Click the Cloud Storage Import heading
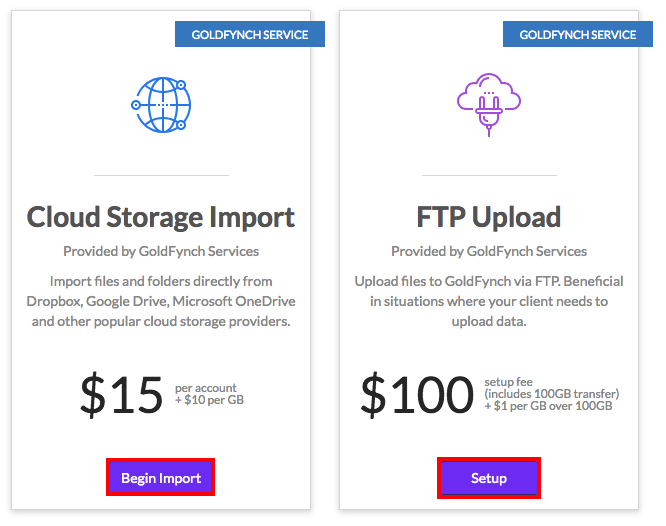The image size is (666, 526). pos(161,217)
